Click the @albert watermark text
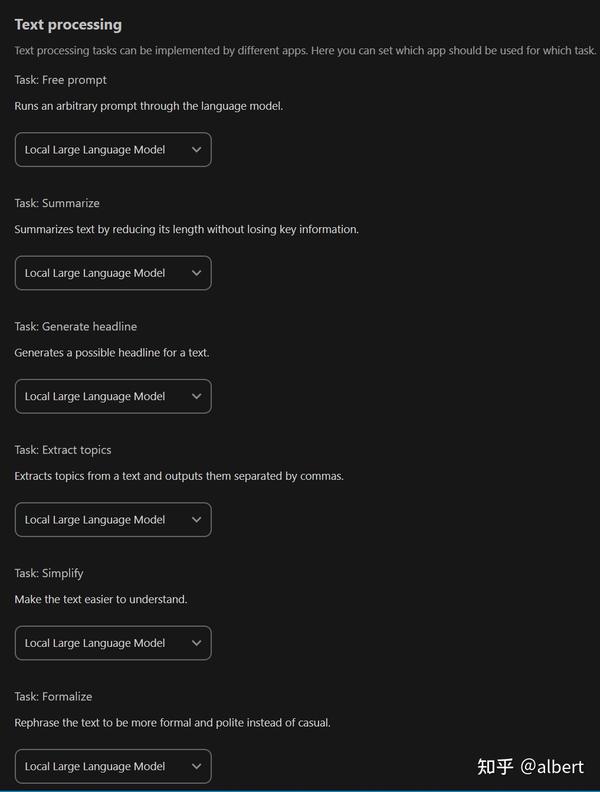Image resolution: width=600 pixels, height=792 pixels. pyautogui.click(x=552, y=767)
